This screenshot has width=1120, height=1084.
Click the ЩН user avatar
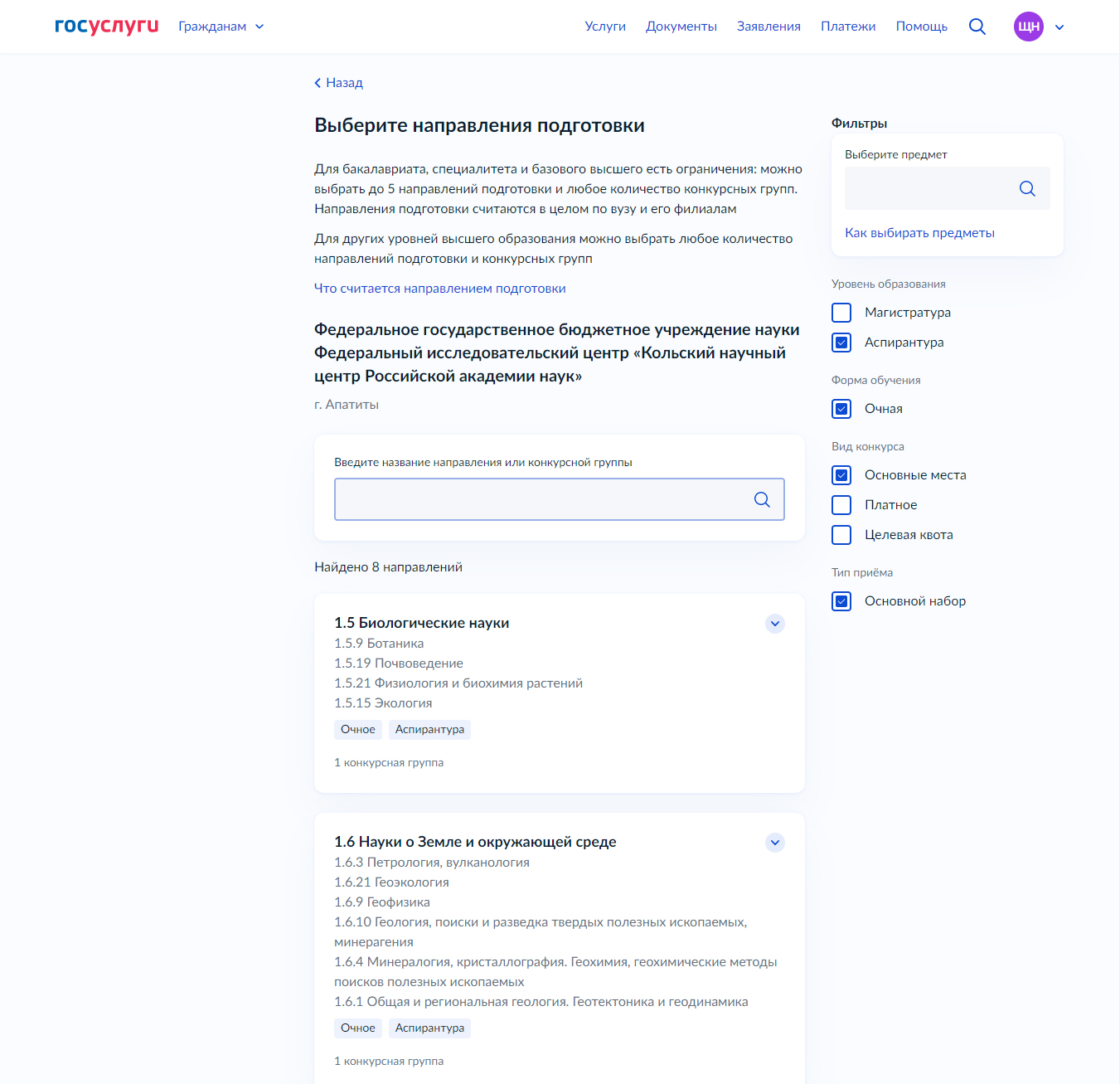coord(1029,27)
